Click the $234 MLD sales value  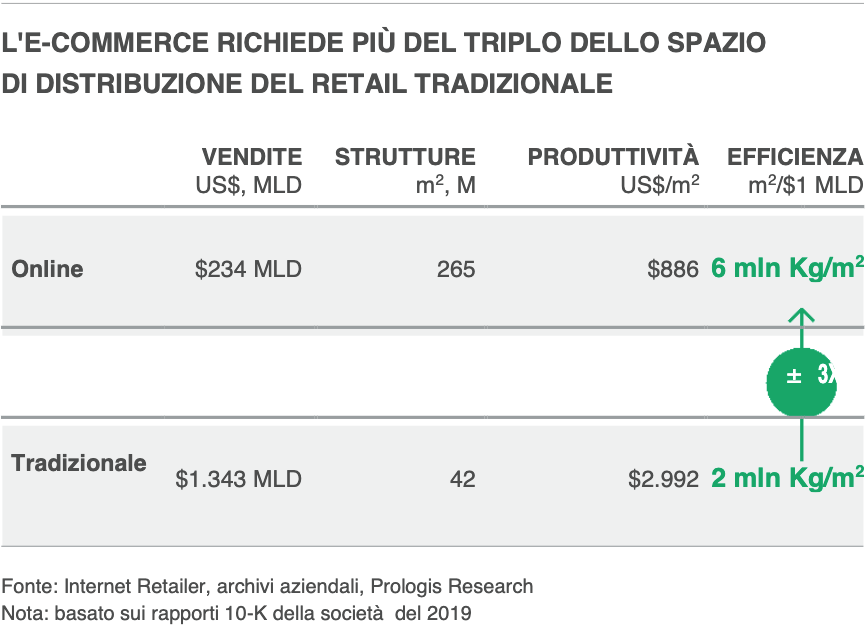point(248,269)
